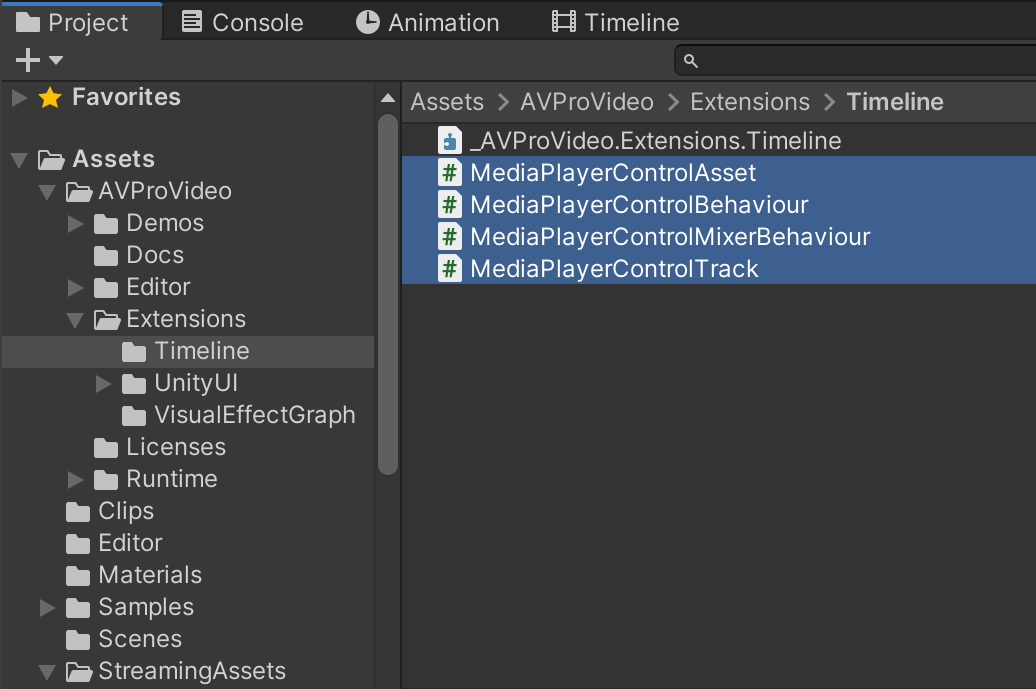1036x689 pixels.
Task: Click the assembly definition file icon
Action: [450, 140]
